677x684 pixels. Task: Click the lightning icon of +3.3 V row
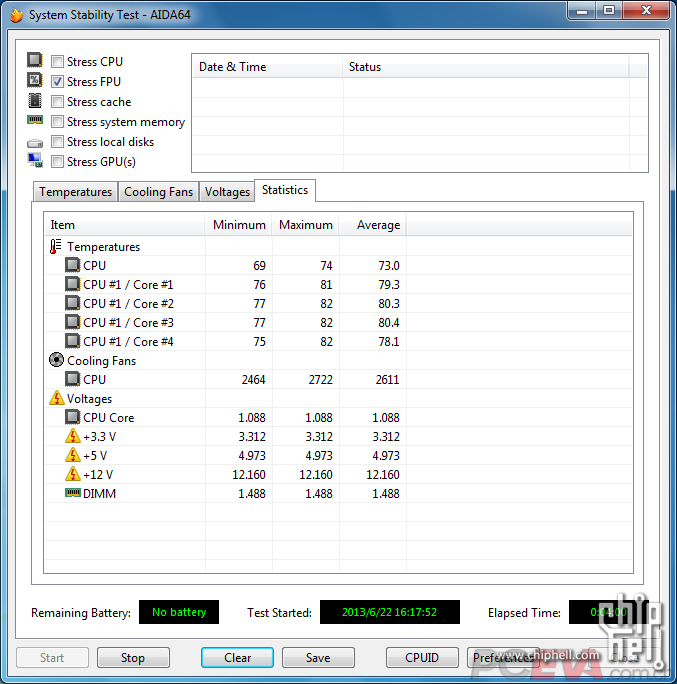[72, 436]
